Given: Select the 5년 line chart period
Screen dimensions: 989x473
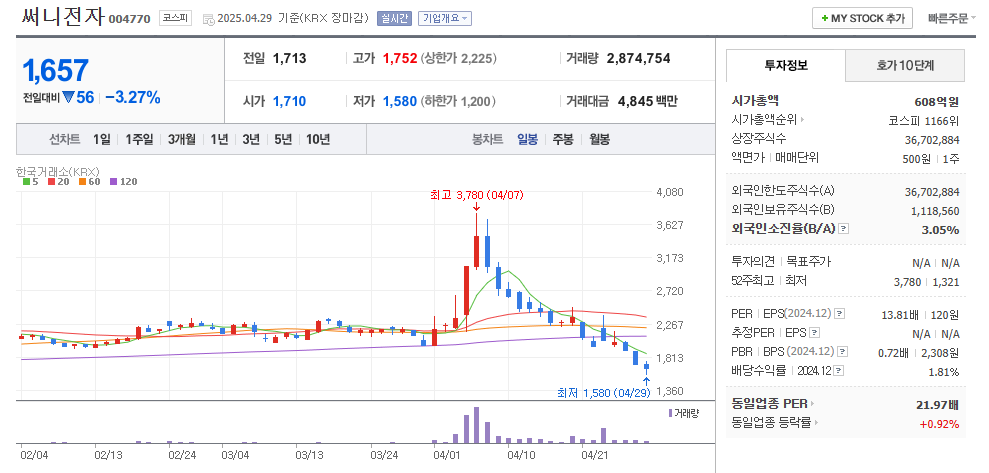Looking at the screenshot, I should pyautogui.click(x=283, y=139).
